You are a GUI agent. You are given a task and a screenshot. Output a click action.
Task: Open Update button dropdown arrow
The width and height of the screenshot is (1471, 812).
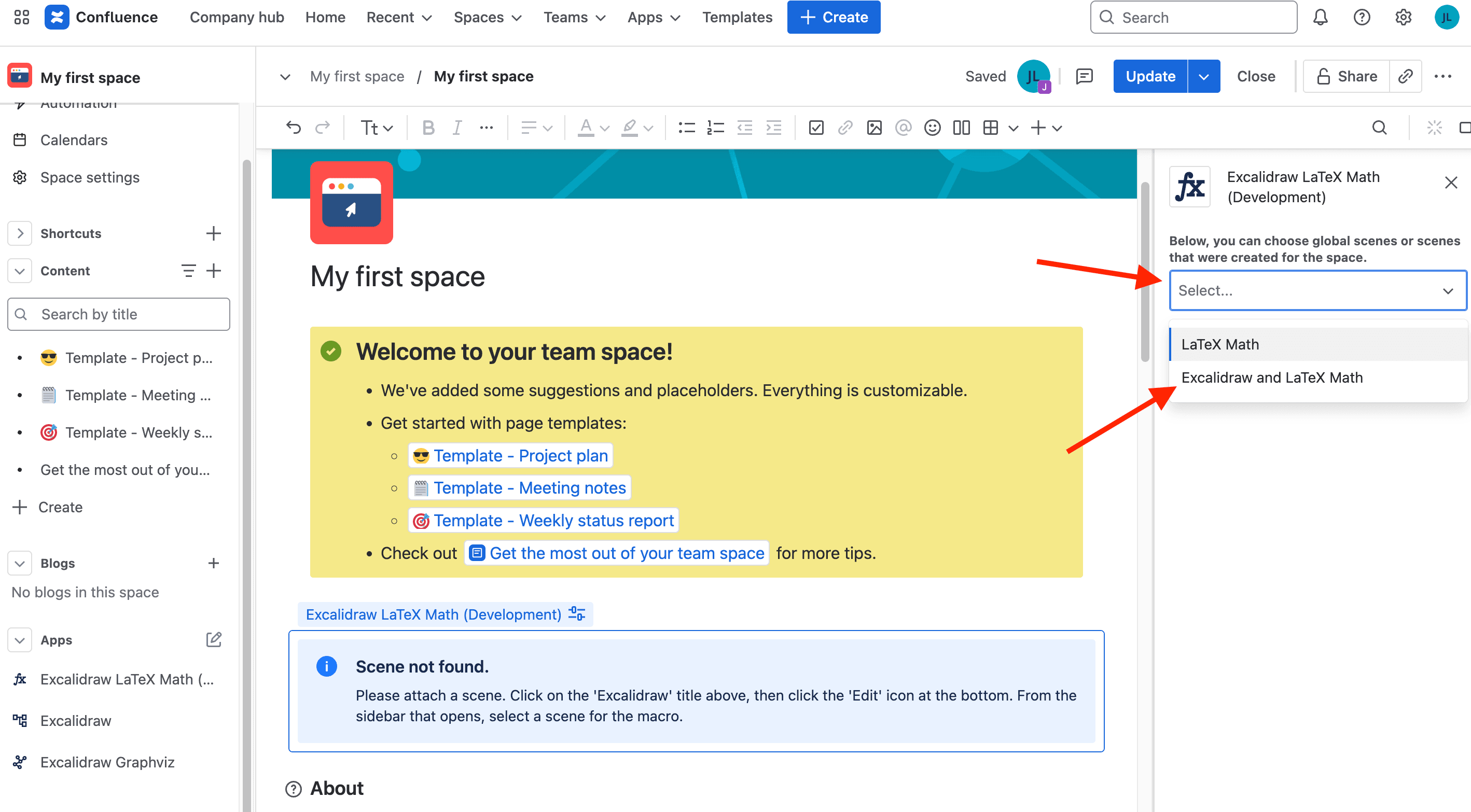pos(1203,76)
